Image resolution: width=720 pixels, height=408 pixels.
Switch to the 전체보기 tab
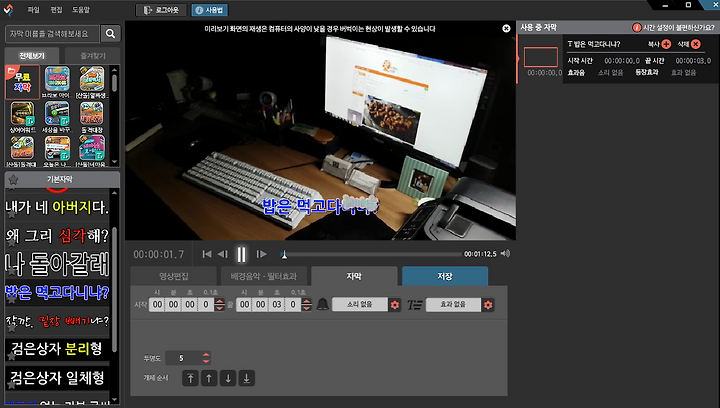[x=32, y=56]
